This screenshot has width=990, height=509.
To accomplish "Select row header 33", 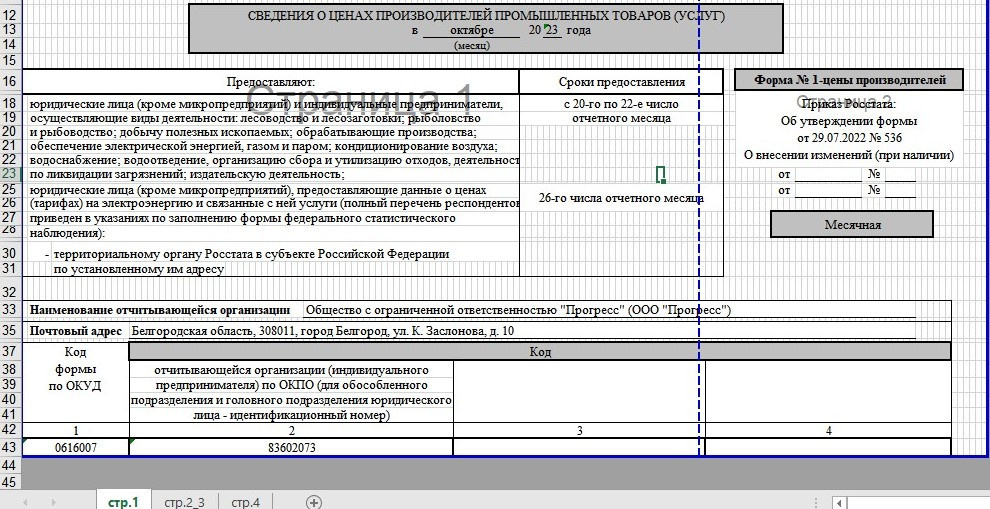I will click(x=10, y=309).
